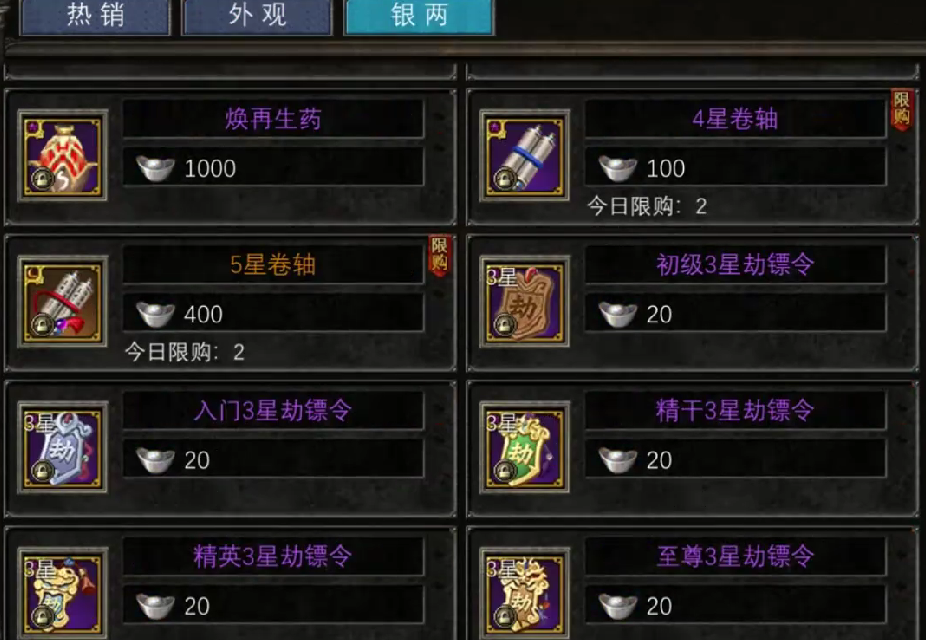Image resolution: width=926 pixels, height=640 pixels.
Task: Select the 精干3星劫镖令 green token icon
Action: (524, 448)
